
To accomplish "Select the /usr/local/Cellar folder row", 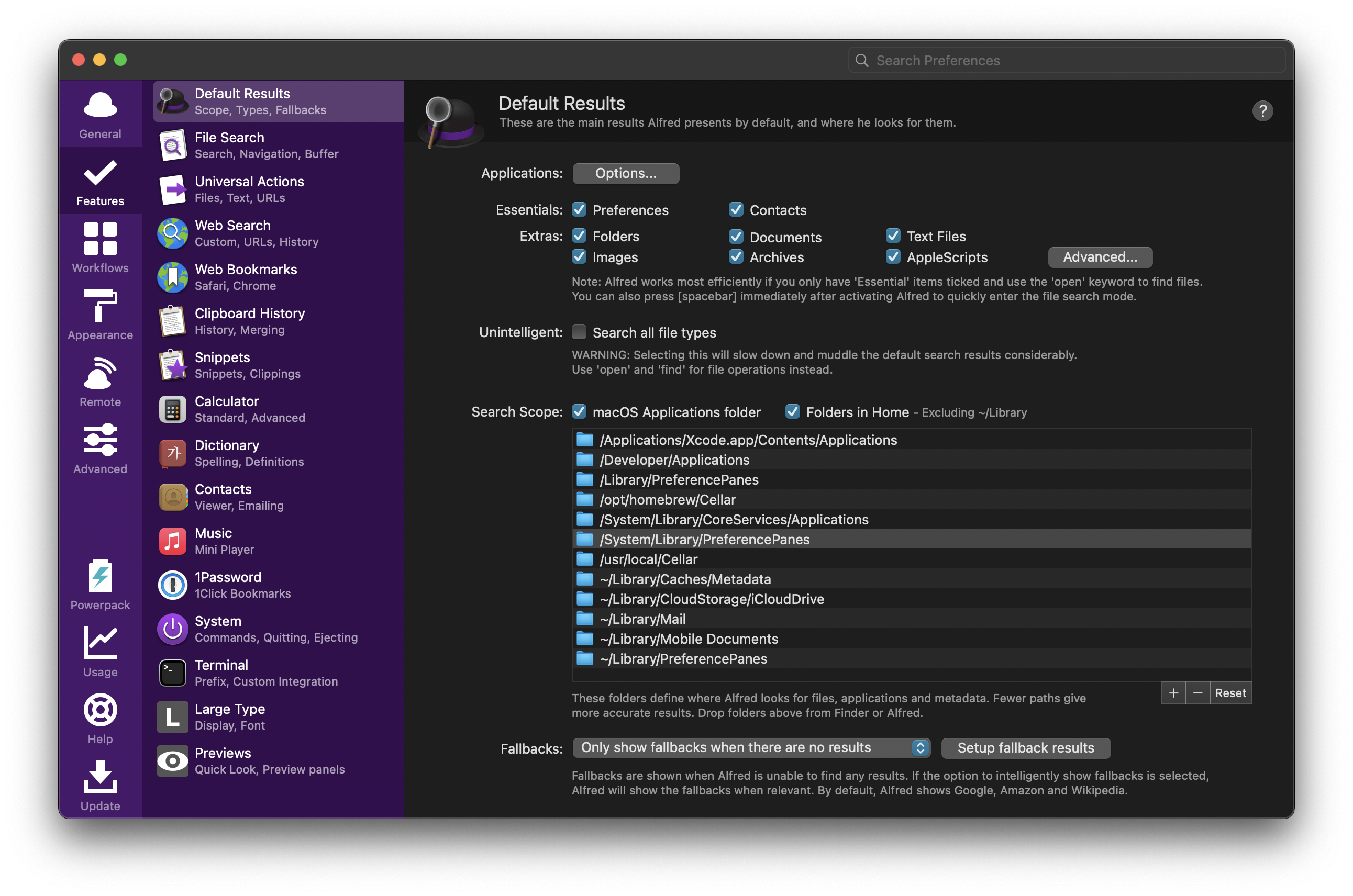I will click(912, 559).
